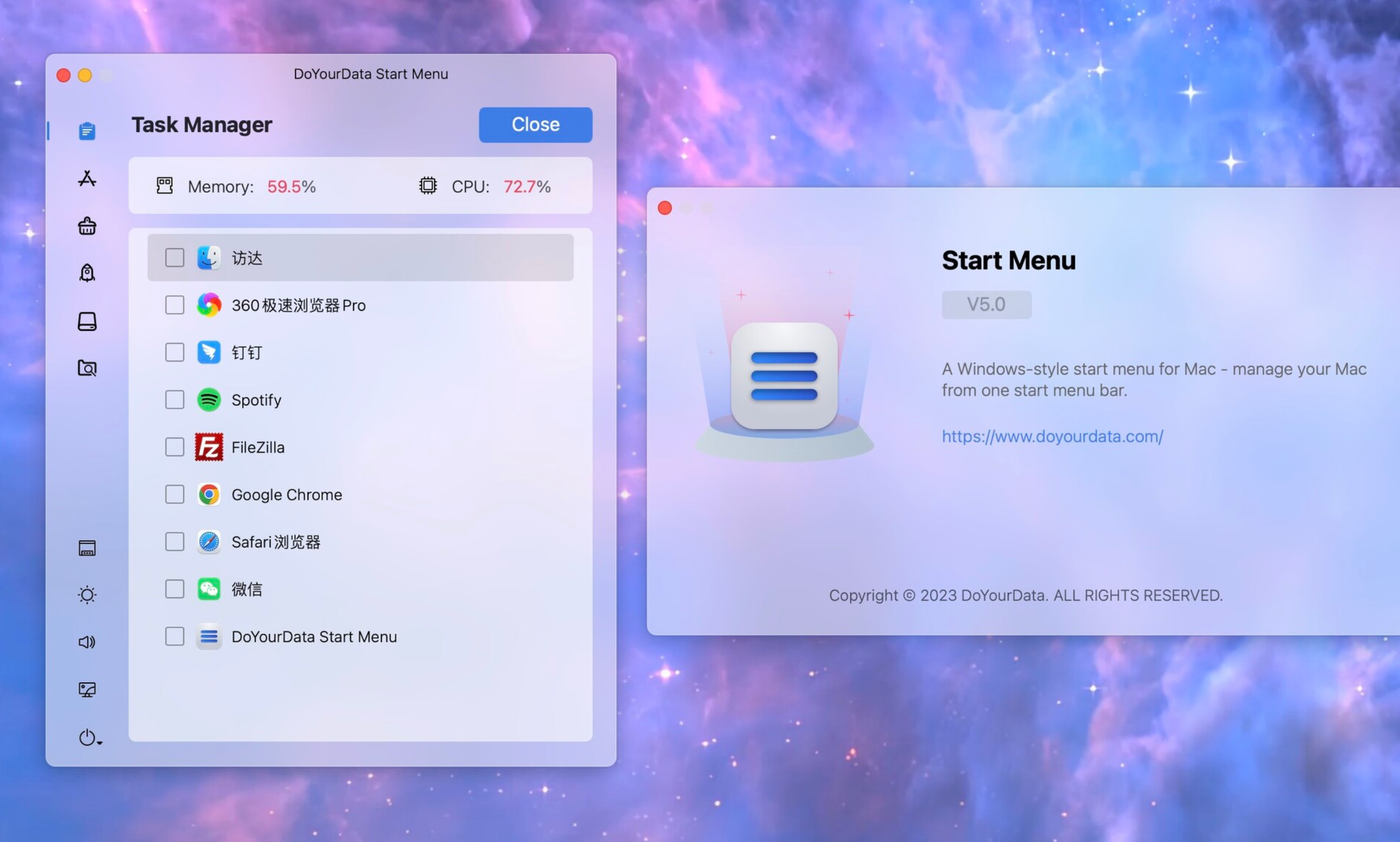Close the DoYourData Start Menu window
The height and width of the screenshot is (842, 1400).
pyautogui.click(x=64, y=75)
